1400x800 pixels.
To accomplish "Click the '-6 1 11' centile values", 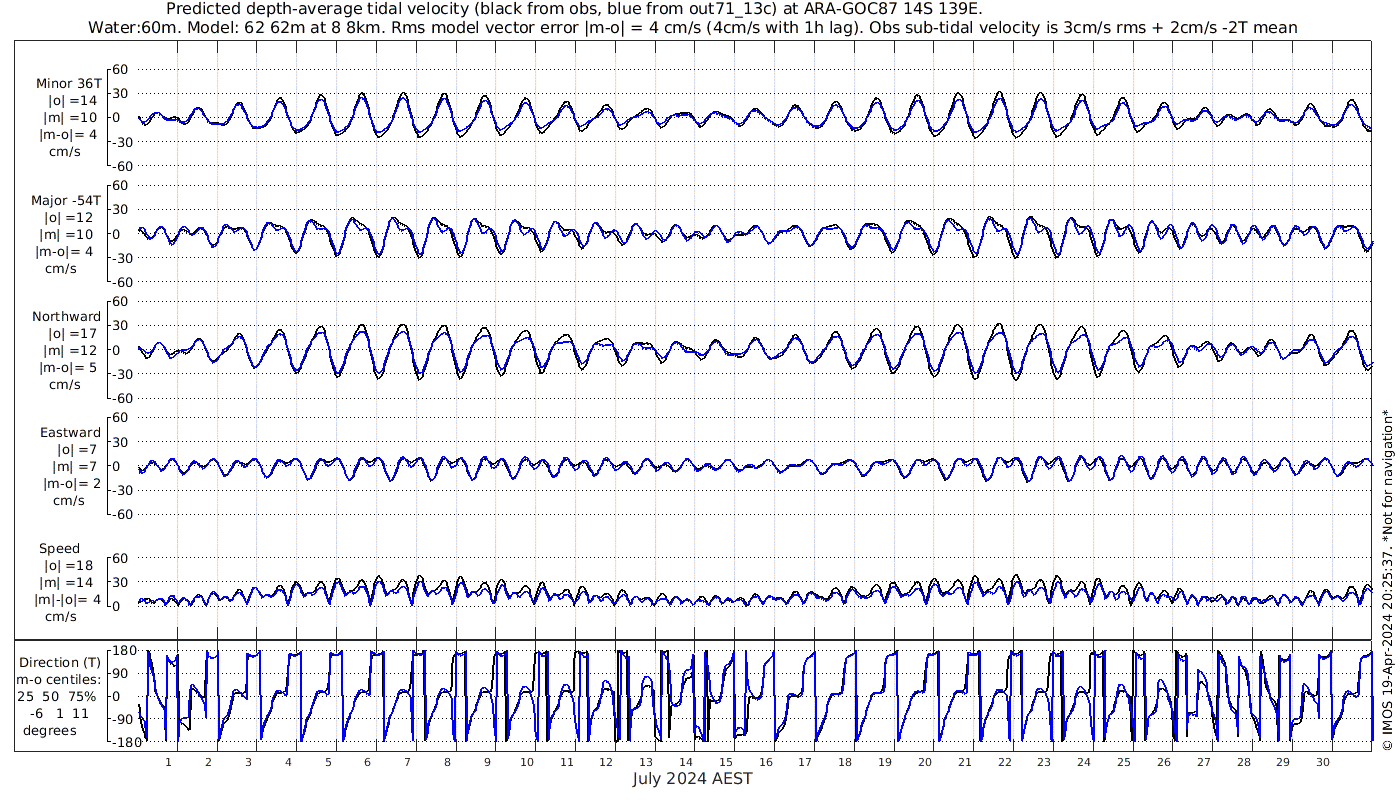I will pos(61,714).
